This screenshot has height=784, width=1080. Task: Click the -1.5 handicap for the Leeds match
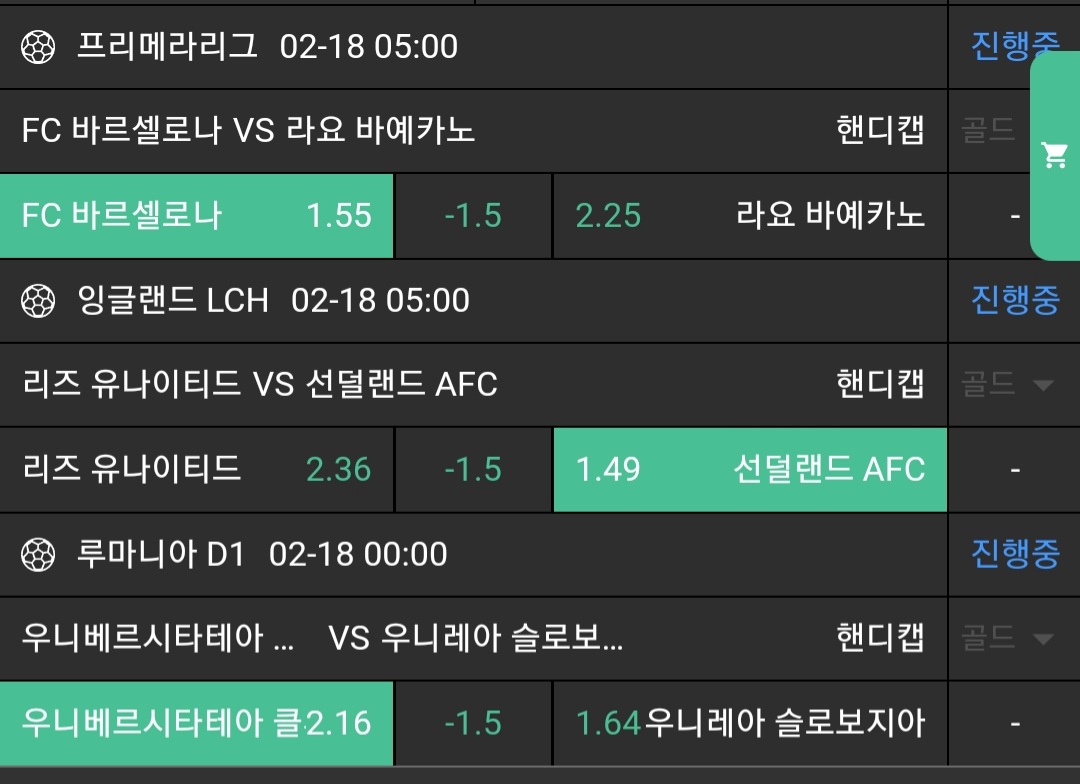pos(473,470)
